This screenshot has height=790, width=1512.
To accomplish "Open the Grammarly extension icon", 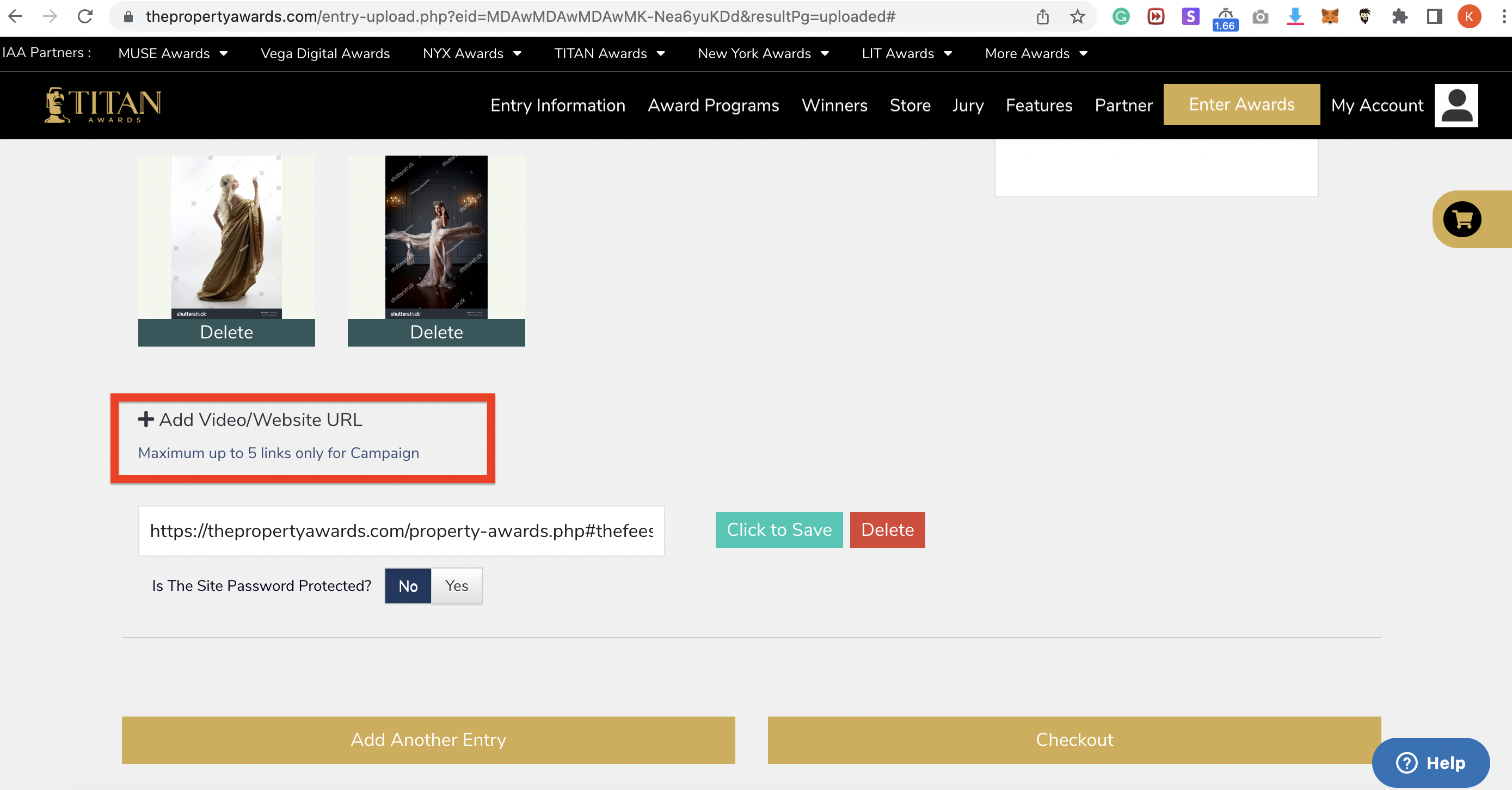I will point(1121,16).
